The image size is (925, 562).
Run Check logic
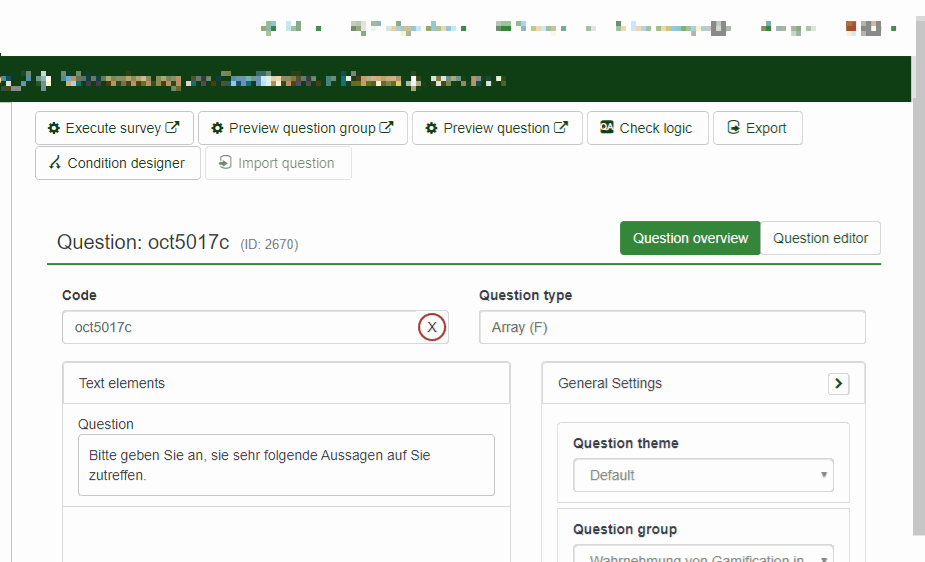pyautogui.click(x=648, y=128)
